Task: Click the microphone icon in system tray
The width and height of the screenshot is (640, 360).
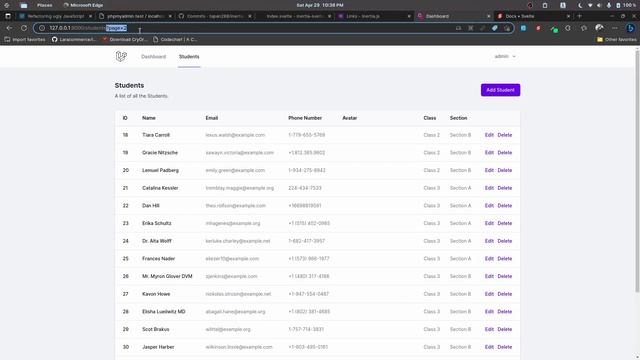Action: (609, 5)
